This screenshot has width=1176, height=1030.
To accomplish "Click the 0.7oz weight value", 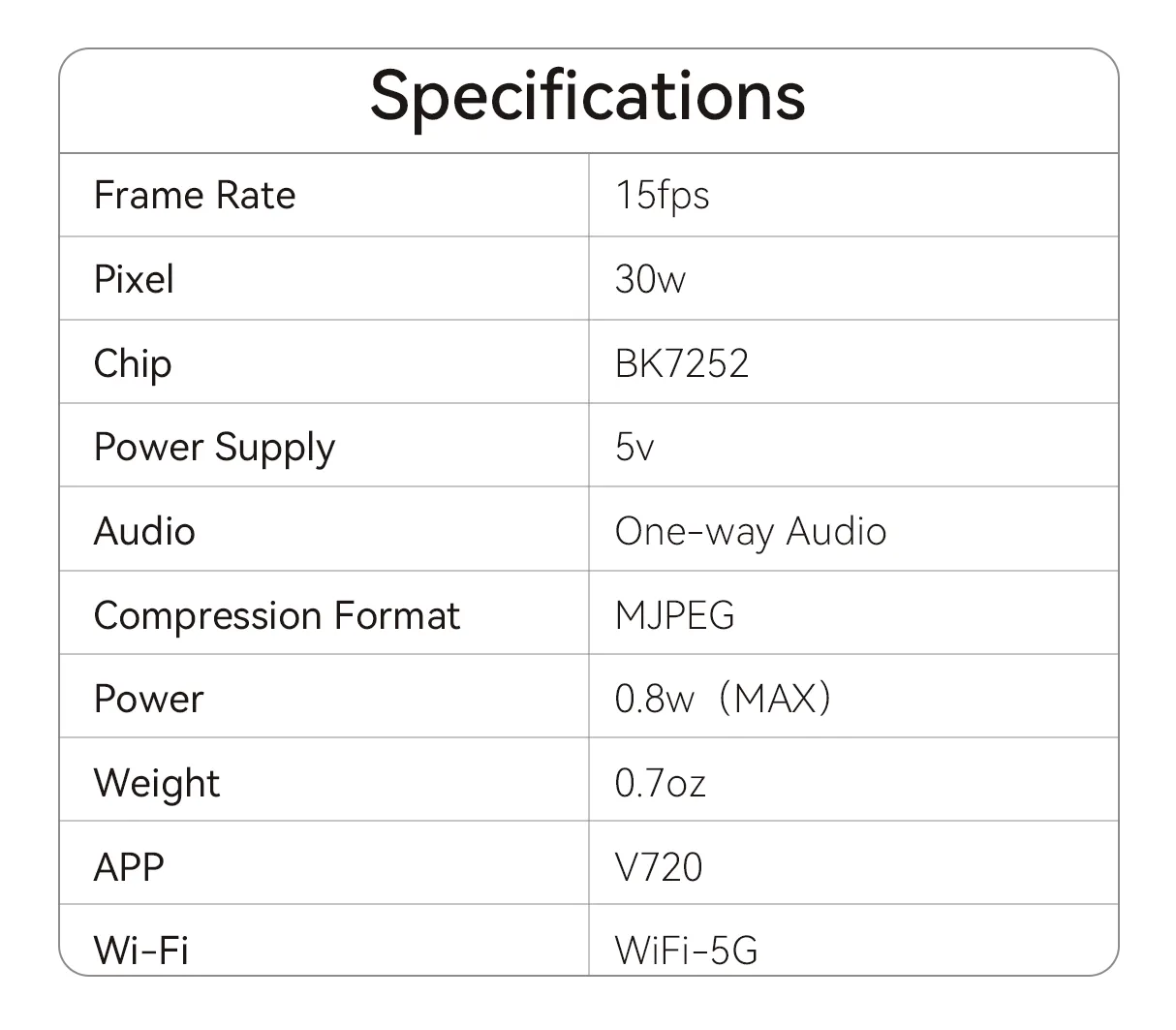I will 660,783.
